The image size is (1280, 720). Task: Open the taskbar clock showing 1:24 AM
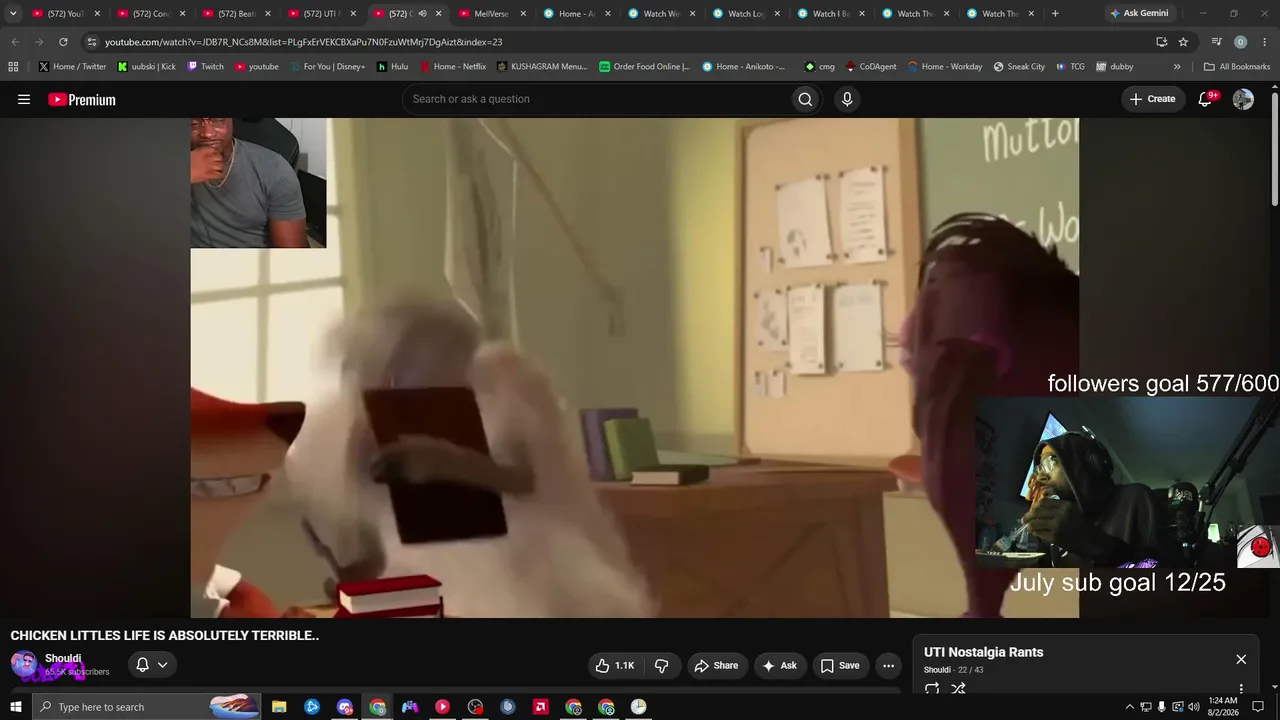click(1223, 707)
